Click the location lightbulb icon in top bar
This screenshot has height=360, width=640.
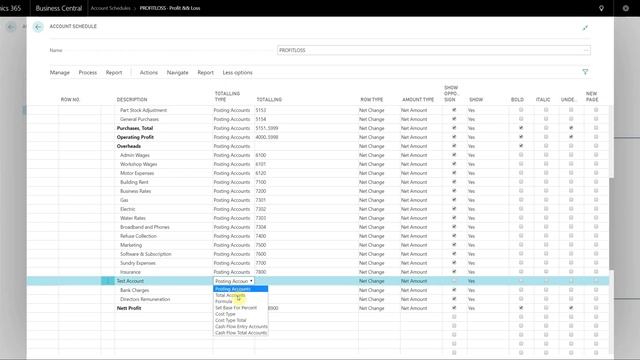(x=601, y=8)
